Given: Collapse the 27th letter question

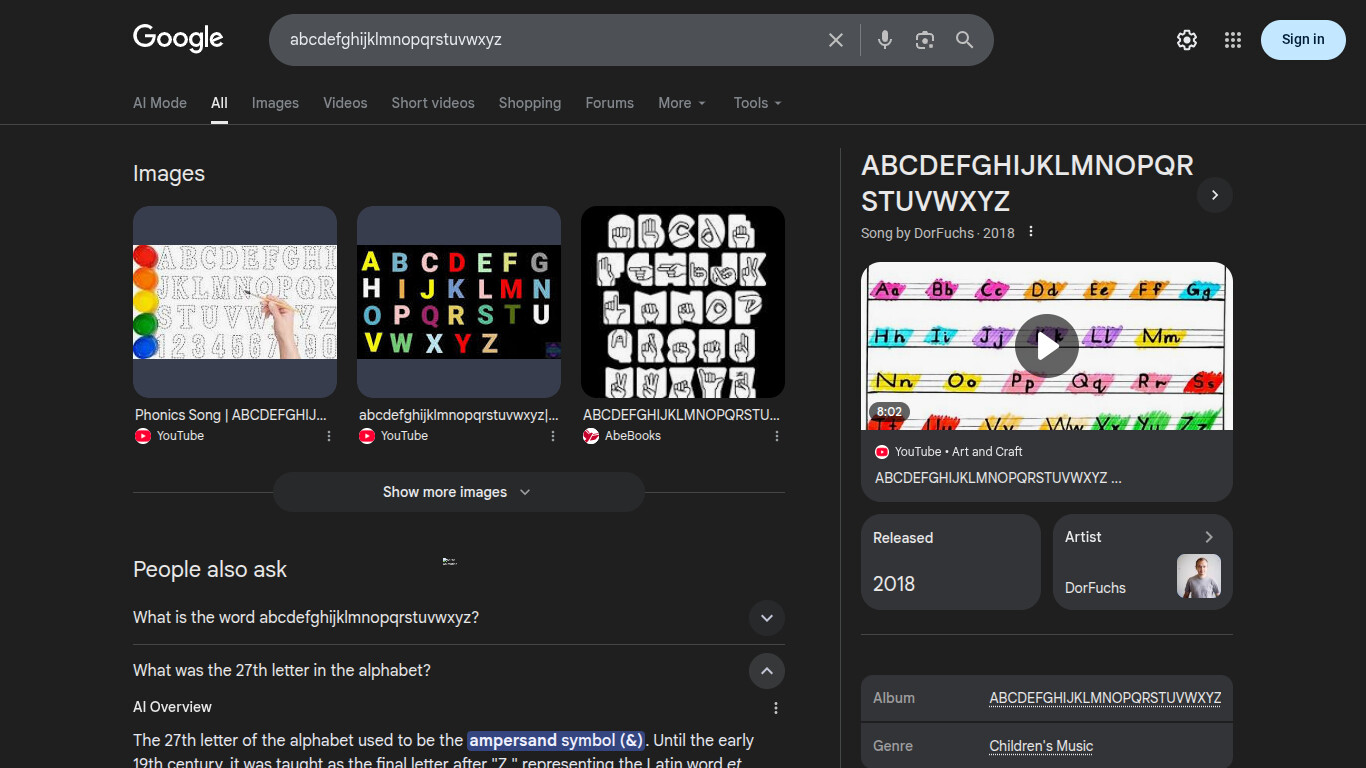Looking at the screenshot, I should (x=766, y=671).
